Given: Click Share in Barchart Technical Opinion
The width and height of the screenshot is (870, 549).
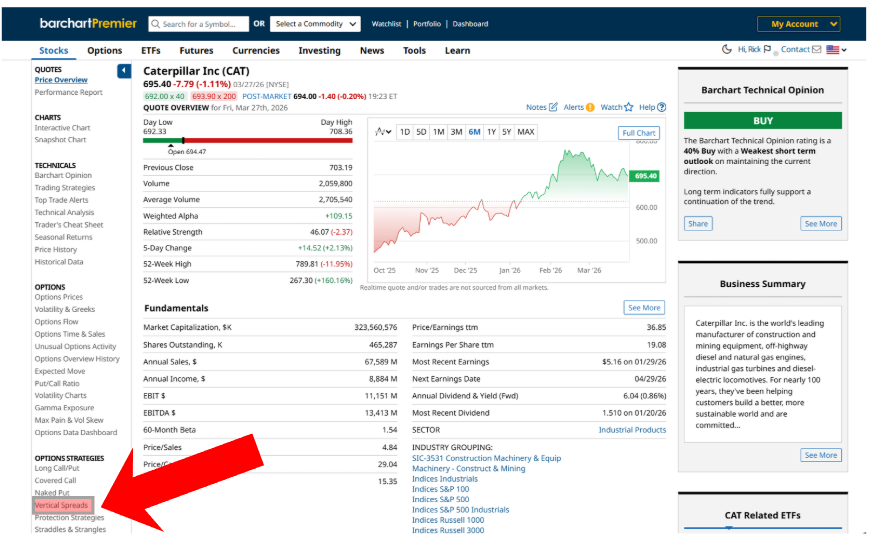Looking at the screenshot, I should (698, 224).
